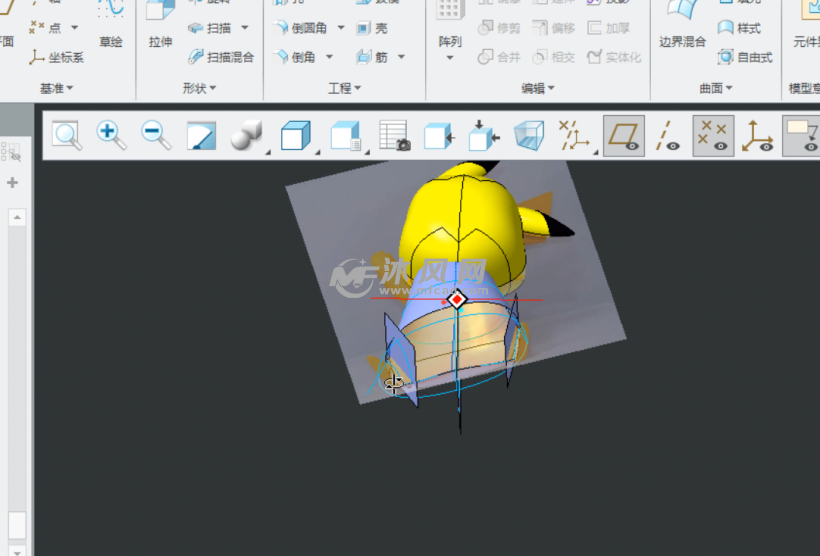Click the red diamond drag handle on model
This screenshot has width=820, height=556.
457,299
